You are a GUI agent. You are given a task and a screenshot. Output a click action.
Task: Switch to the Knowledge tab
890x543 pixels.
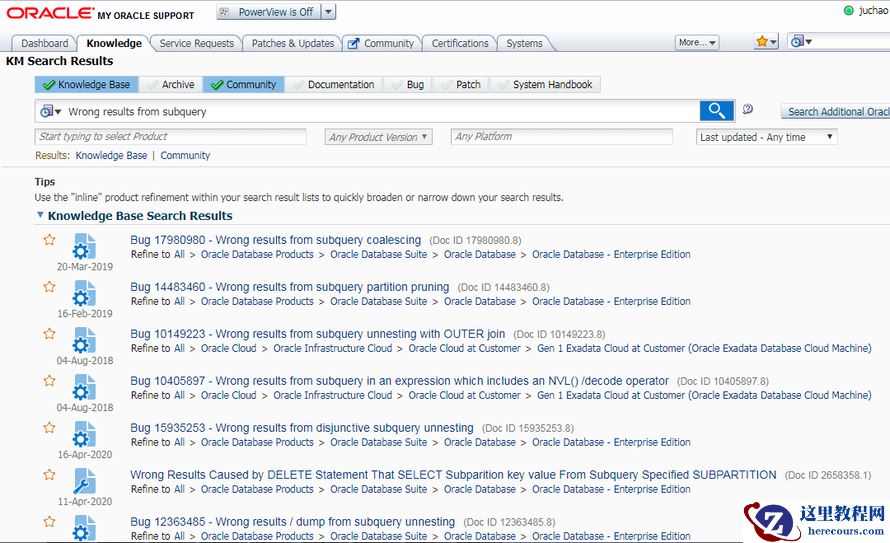tap(114, 43)
